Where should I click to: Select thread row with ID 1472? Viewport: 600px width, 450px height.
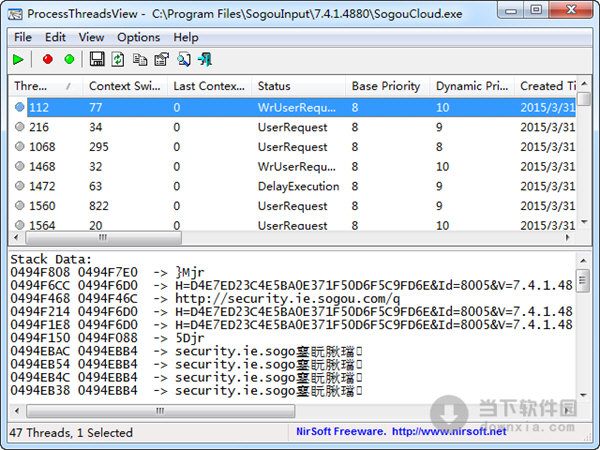[292, 186]
